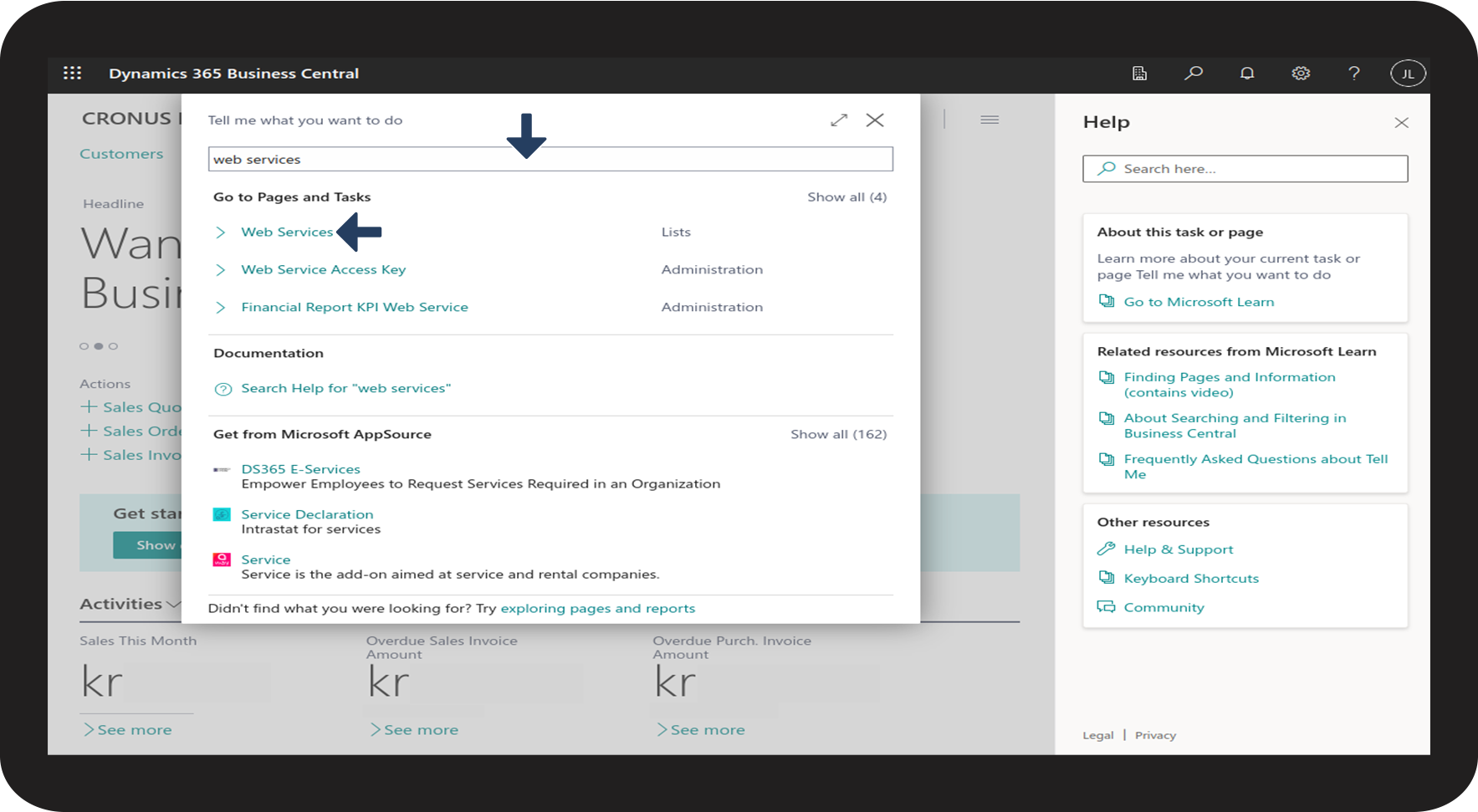Open the Customers menu
Viewport: 1478px width, 812px height.
(x=121, y=154)
